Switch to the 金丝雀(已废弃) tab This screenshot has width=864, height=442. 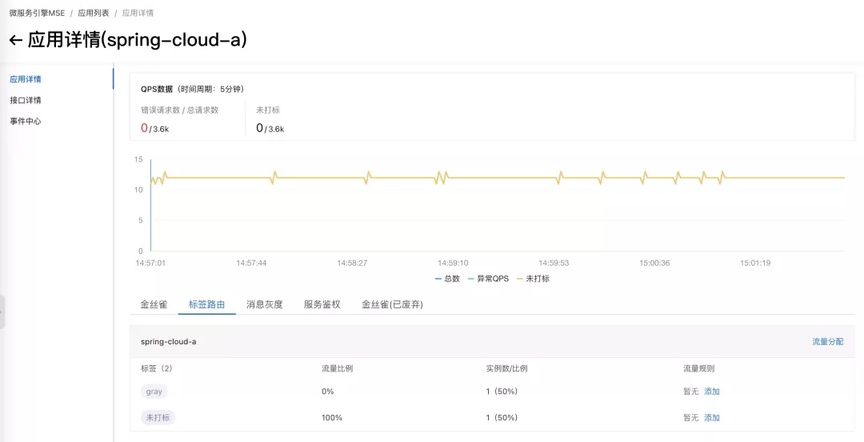[392, 304]
